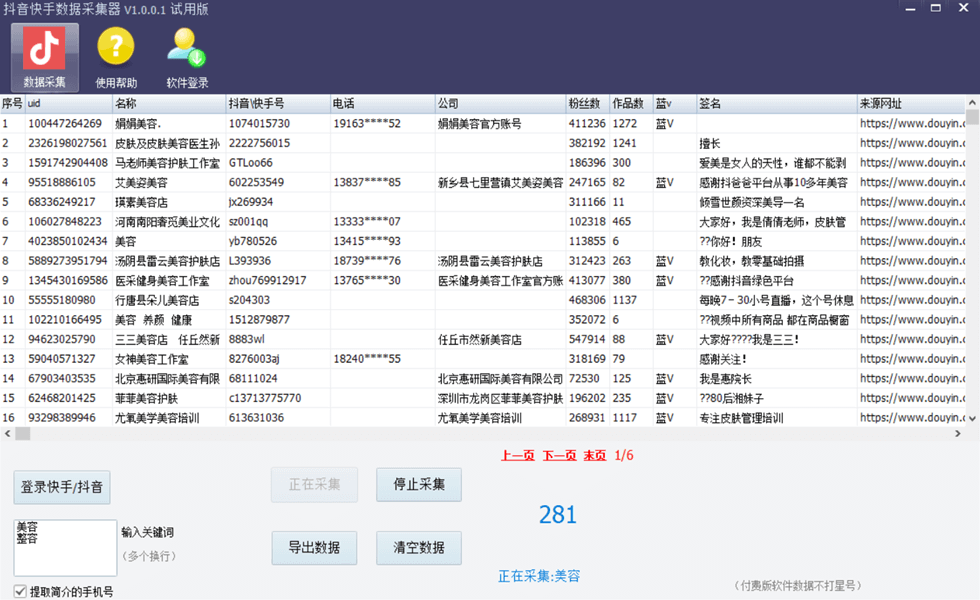Click the account ID zhou769912917
980x600 pixels.
point(268,281)
